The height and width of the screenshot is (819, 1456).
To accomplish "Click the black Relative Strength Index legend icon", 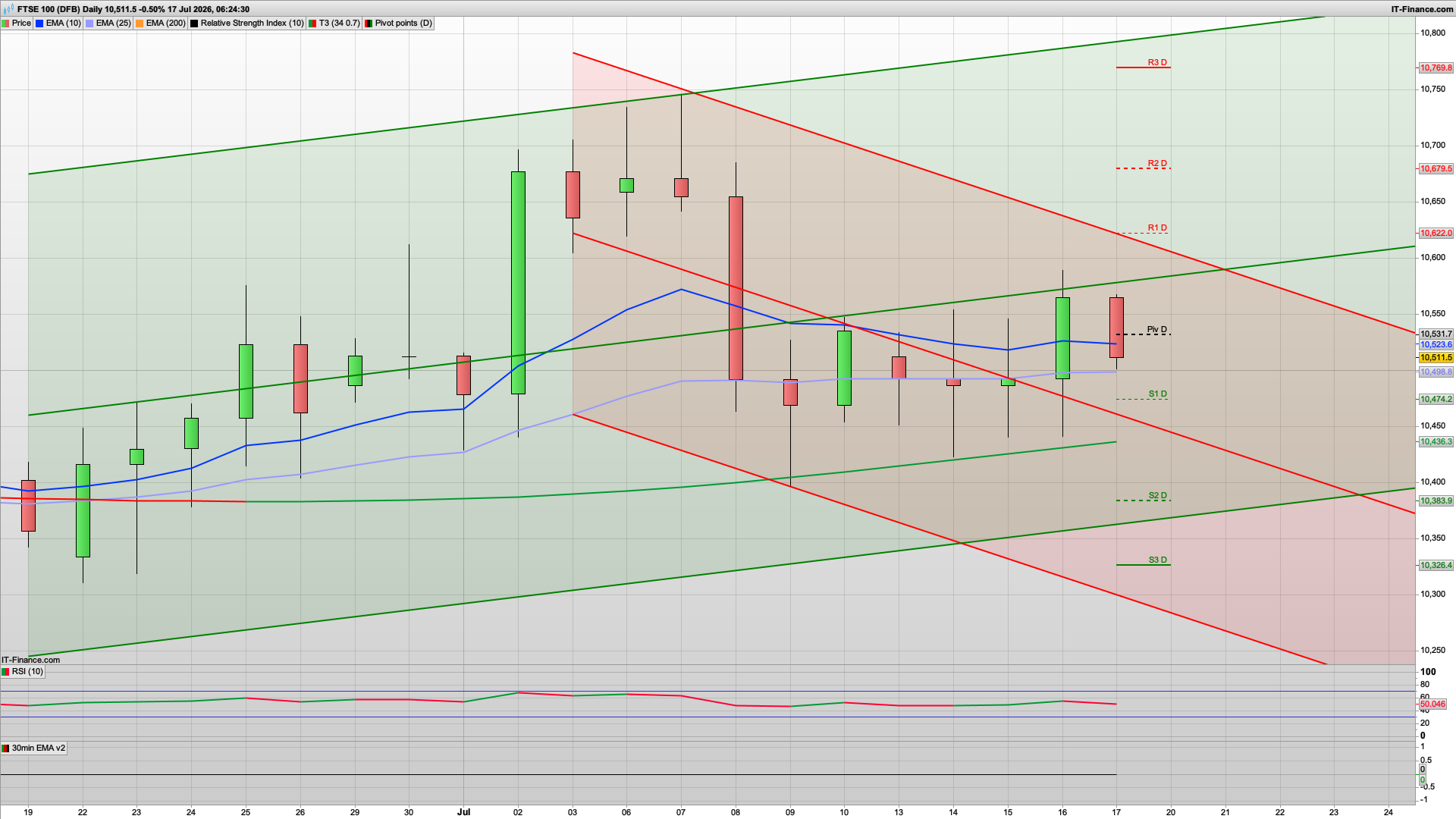I will 194,24.
